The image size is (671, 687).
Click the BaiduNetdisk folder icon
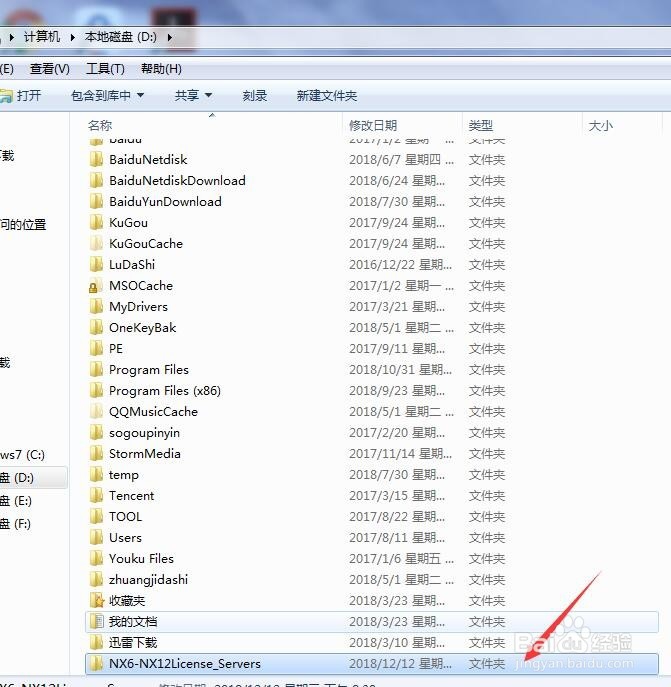[x=96, y=159]
